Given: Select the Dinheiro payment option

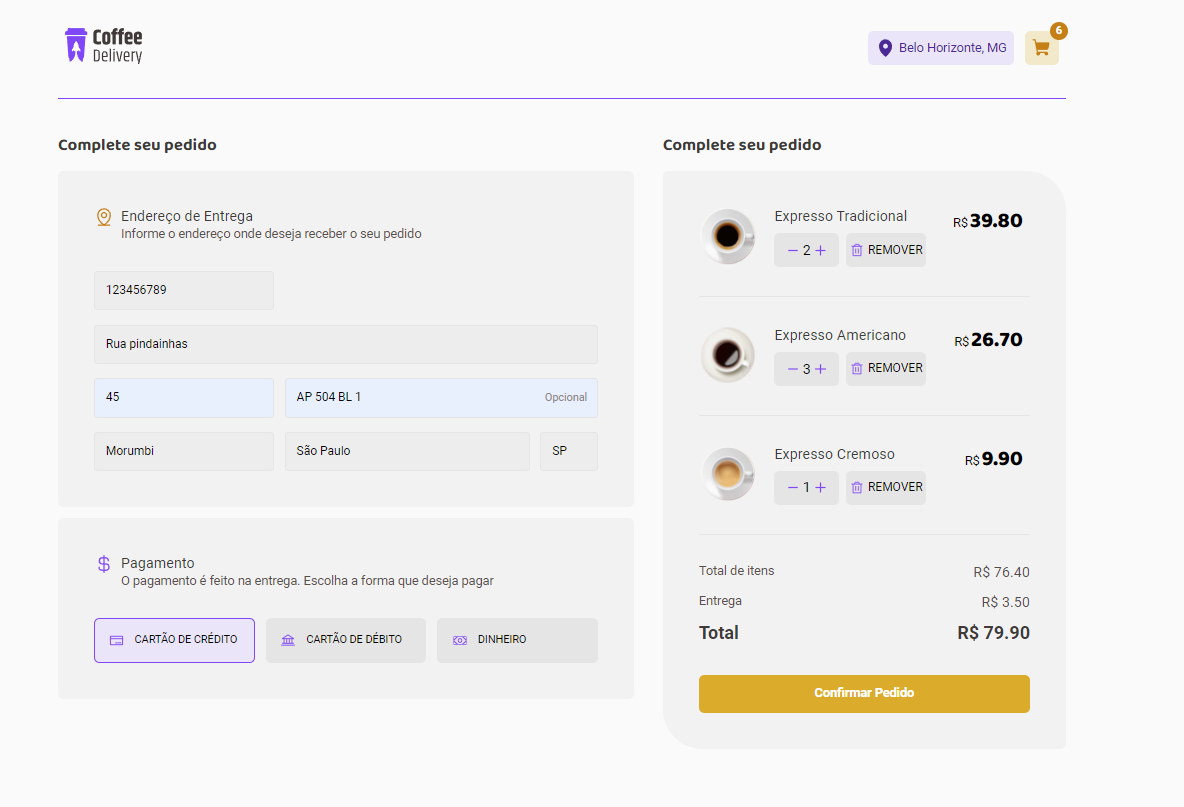Looking at the screenshot, I should click(517, 639).
